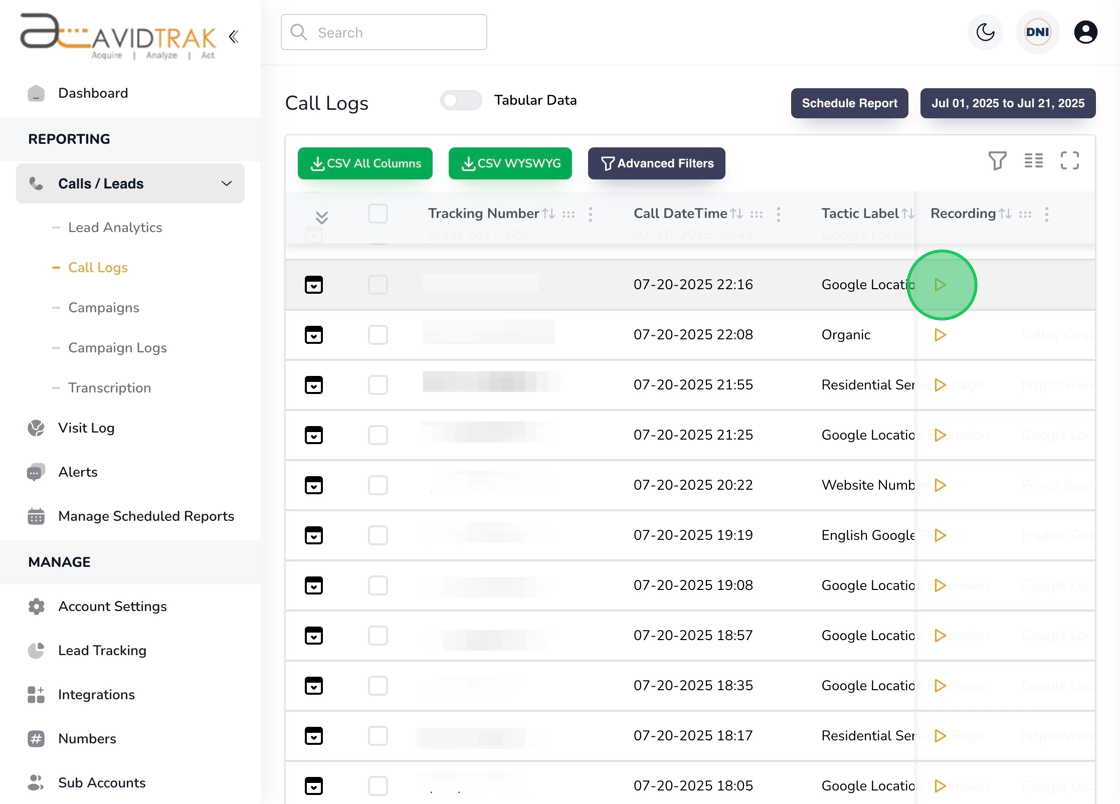
Task: Open Account Settings in sidebar
Action: (112, 606)
